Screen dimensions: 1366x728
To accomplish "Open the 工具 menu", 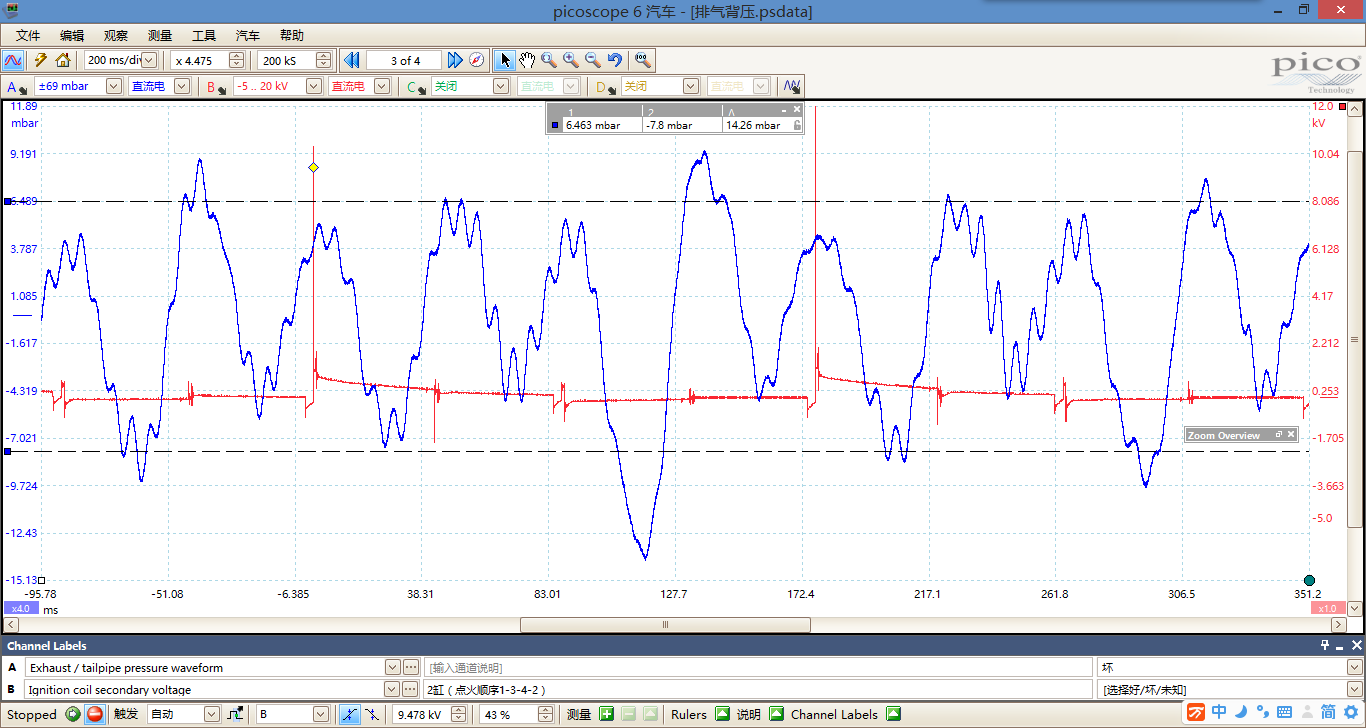I will (x=204, y=35).
